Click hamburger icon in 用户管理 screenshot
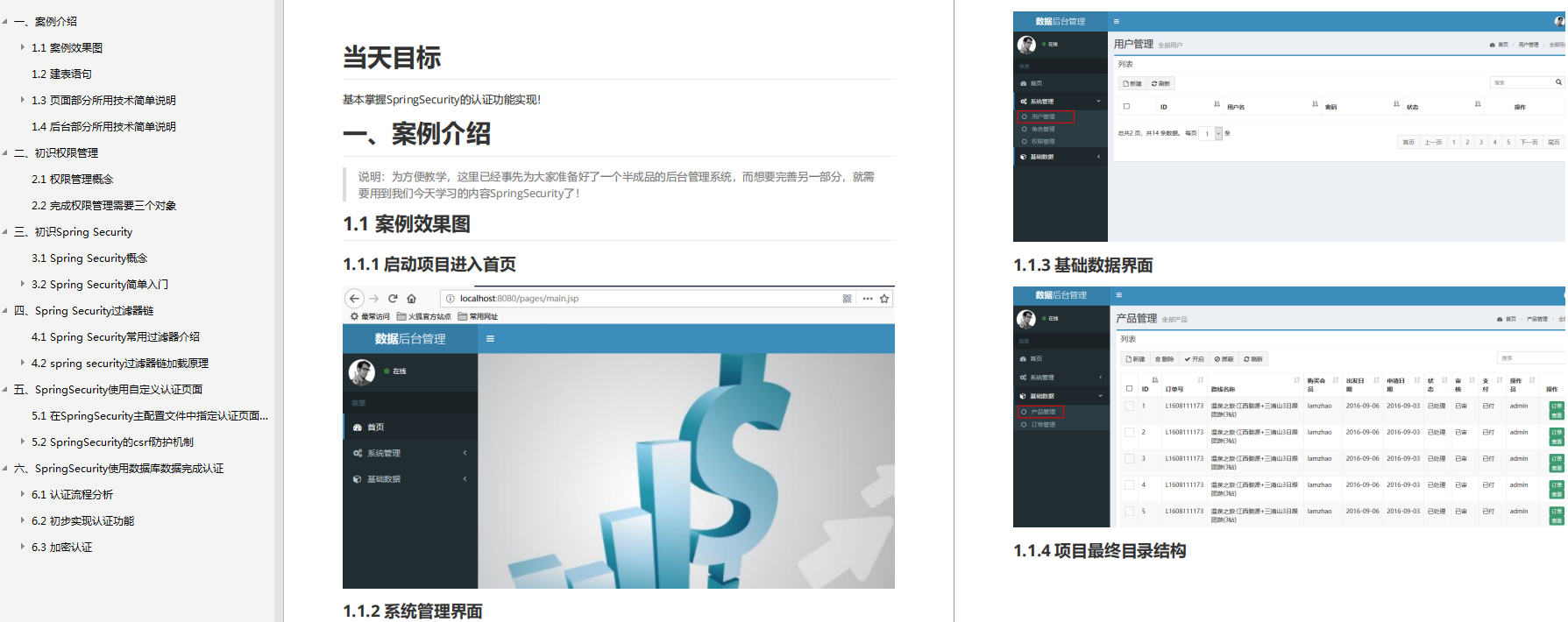Image resolution: width=1568 pixels, height=622 pixels. point(1117,21)
